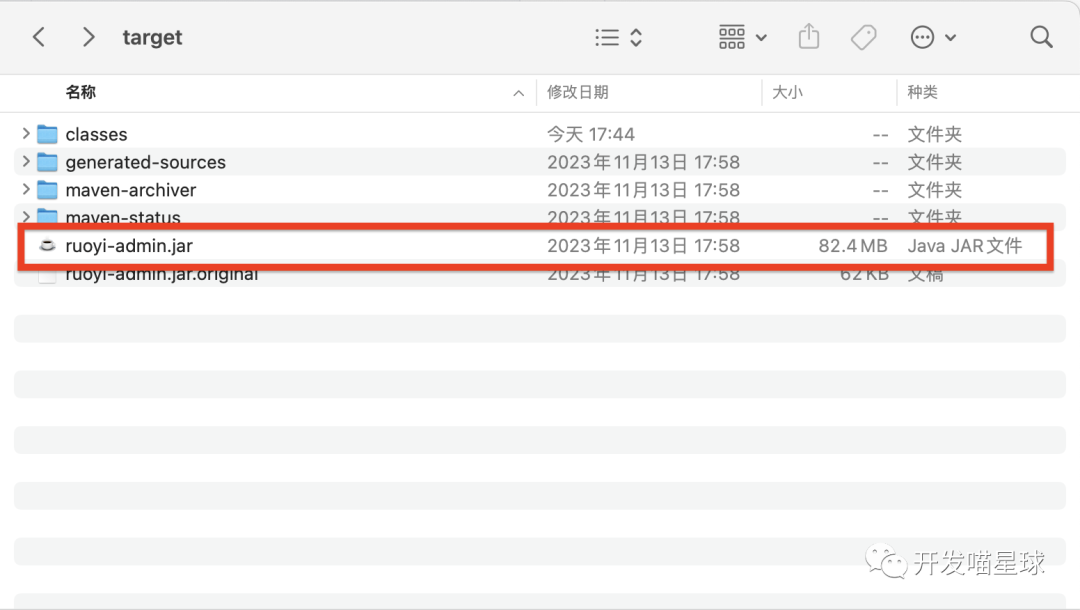Sort by the 名称 column header

pyautogui.click(x=81, y=92)
